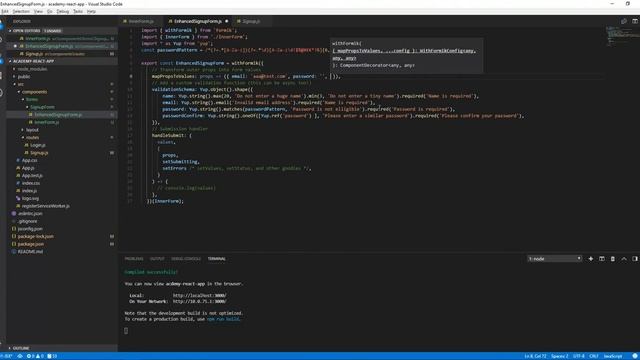The image size is (640, 360).
Task: Click the info icon beside README.md
Action: point(14,252)
